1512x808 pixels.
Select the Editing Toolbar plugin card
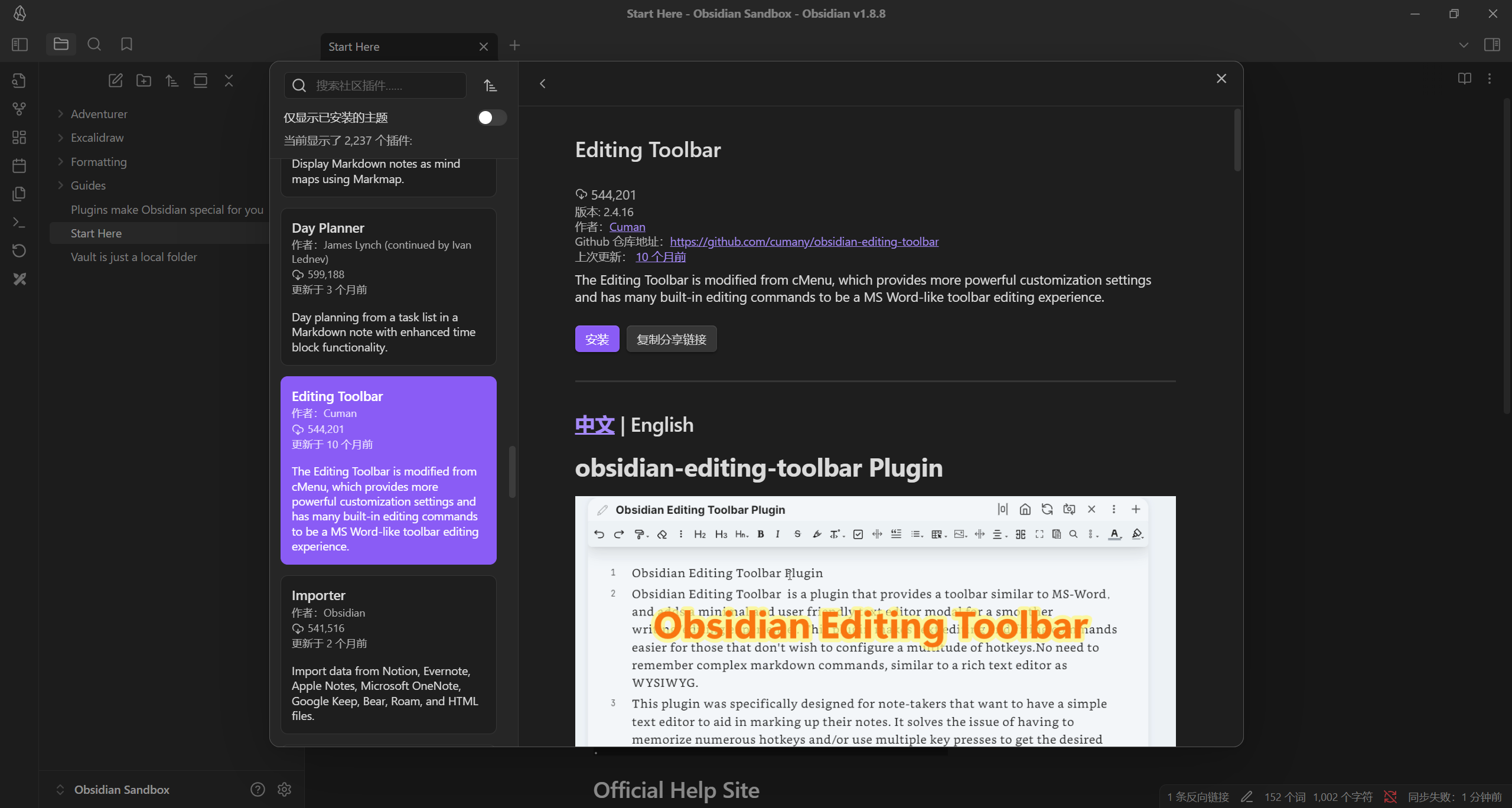coord(389,470)
